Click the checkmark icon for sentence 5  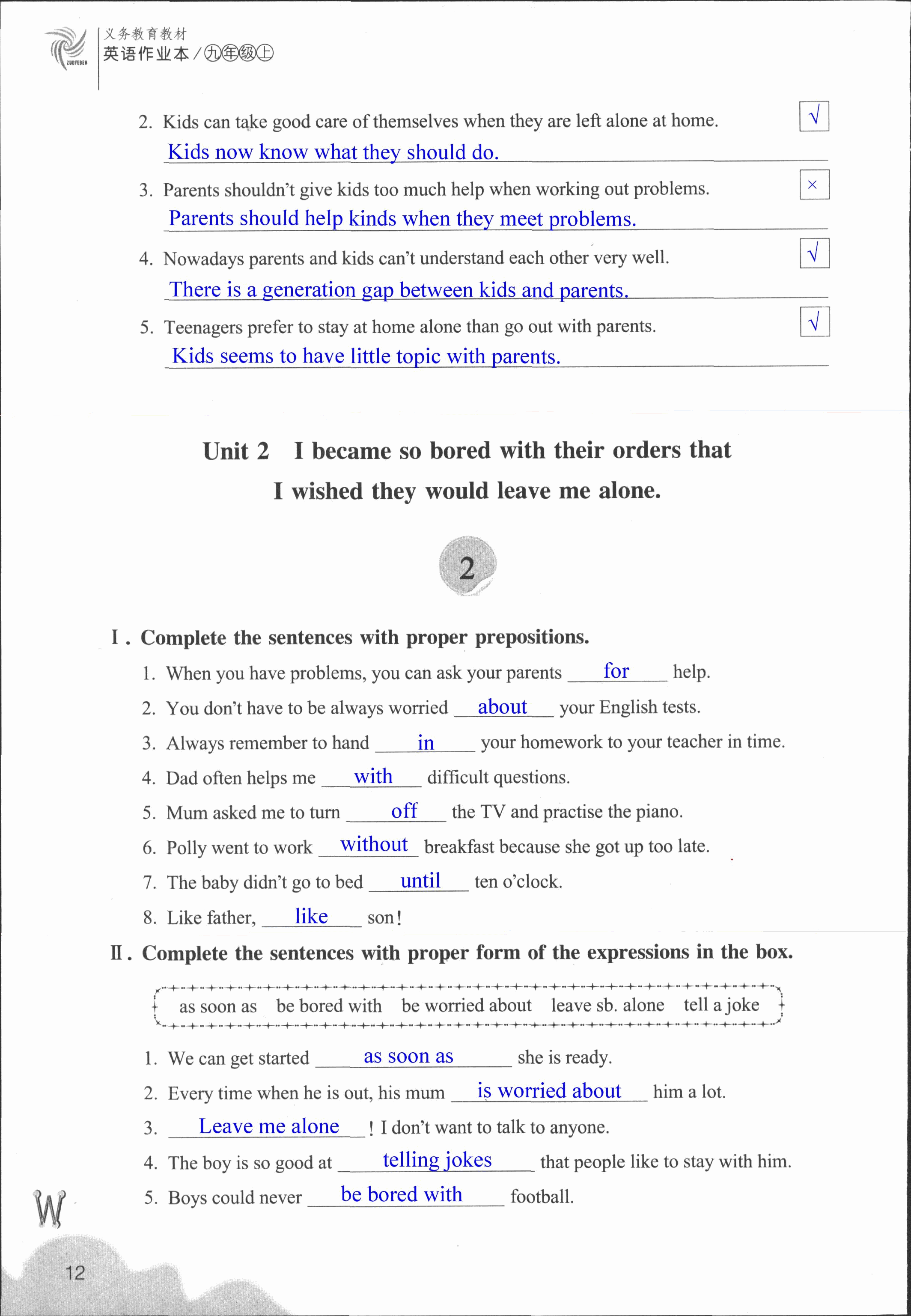[815, 319]
